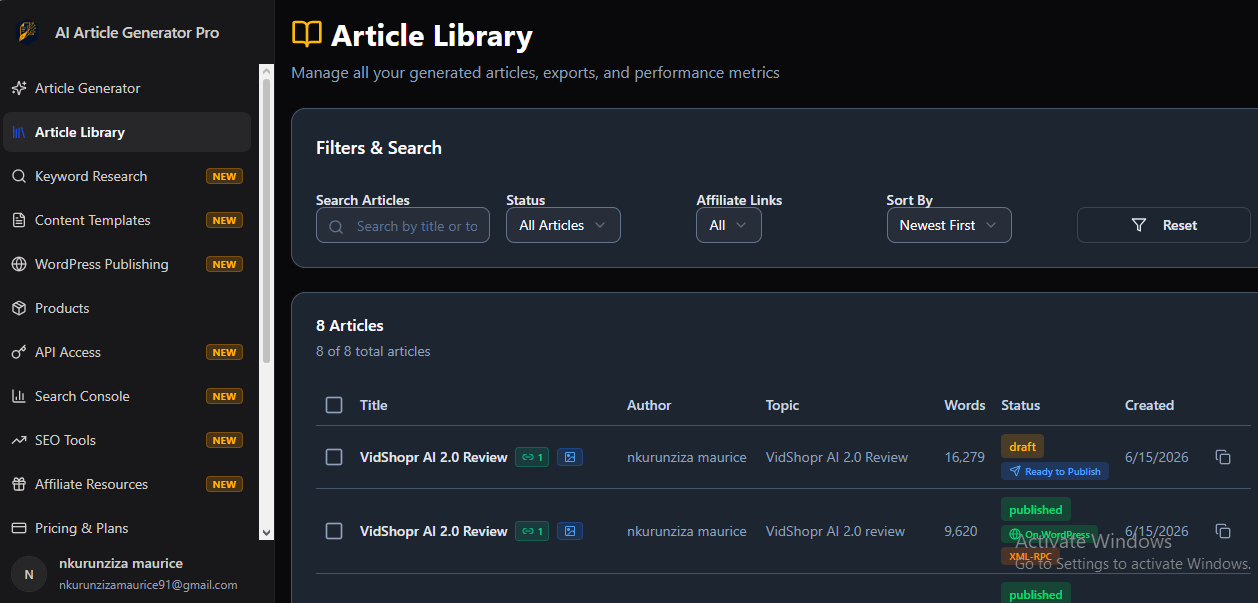Open the Status dropdown showing All Articles
Image resolution: width=1258 pixels, height=603 pixels.
pyautogui.click(x=563, y=225)
